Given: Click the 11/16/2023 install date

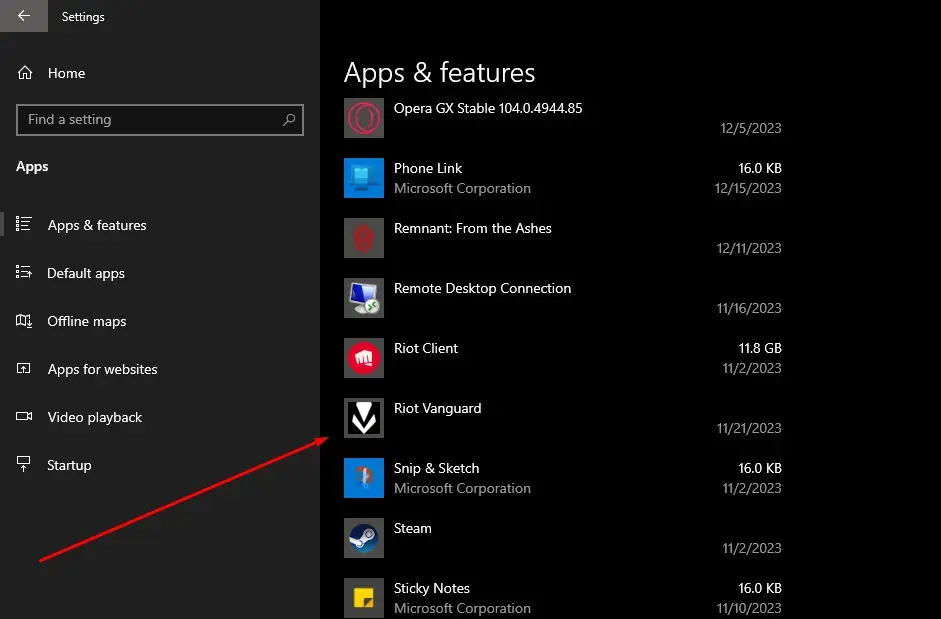Looking at the screenshot, I should pos(749,308).
